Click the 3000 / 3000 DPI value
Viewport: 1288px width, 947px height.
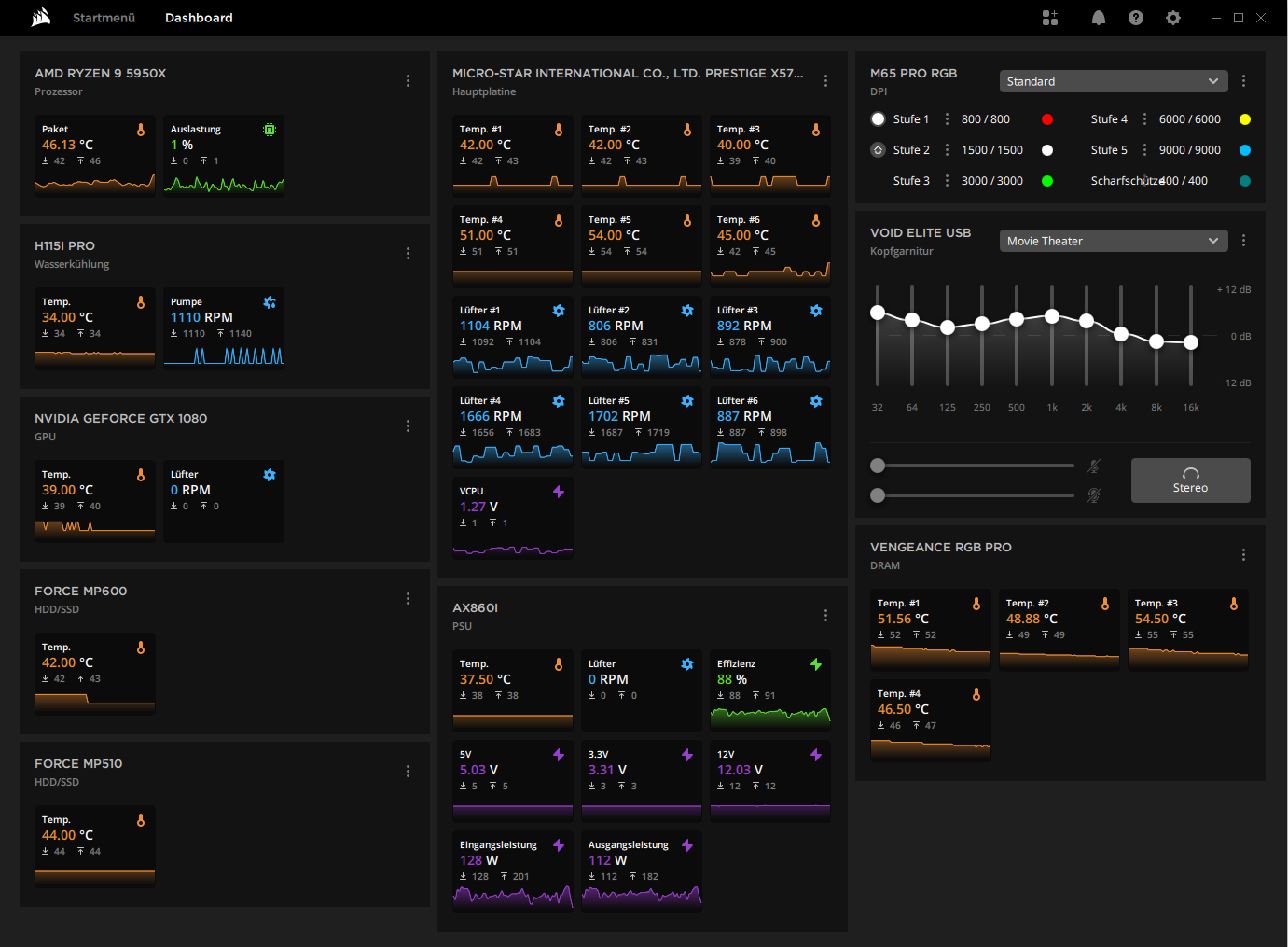point(992,181)
